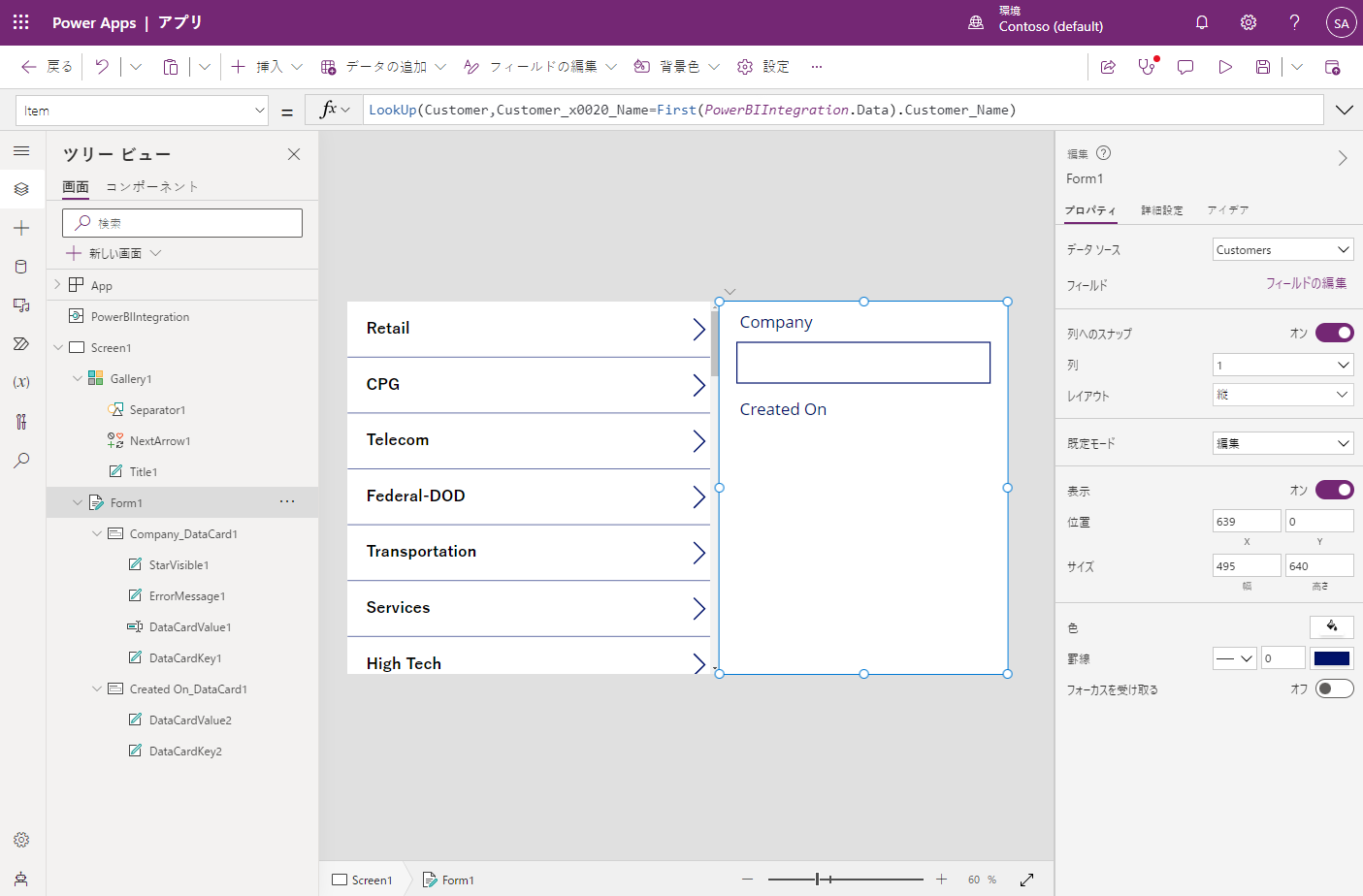Open the columns dropdown showing 1
1363x896 pixels.
coord(1282,365)
